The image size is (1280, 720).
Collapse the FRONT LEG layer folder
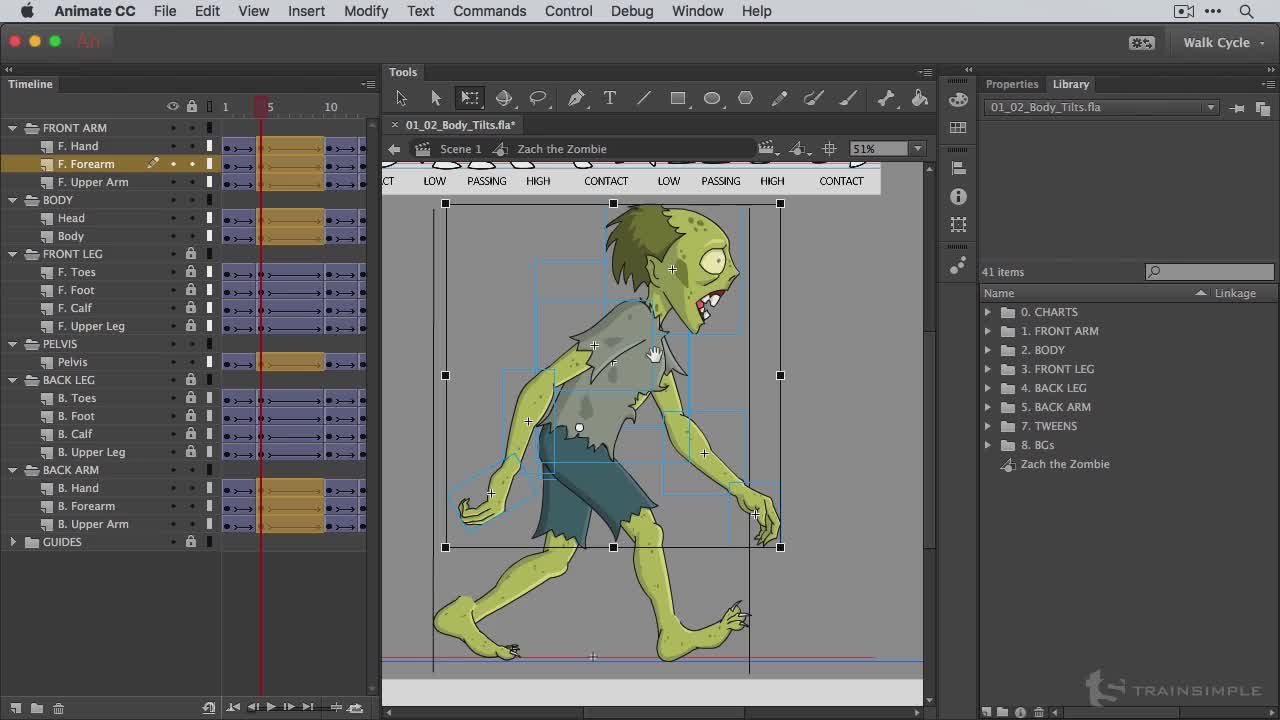[x=13, y=254]
